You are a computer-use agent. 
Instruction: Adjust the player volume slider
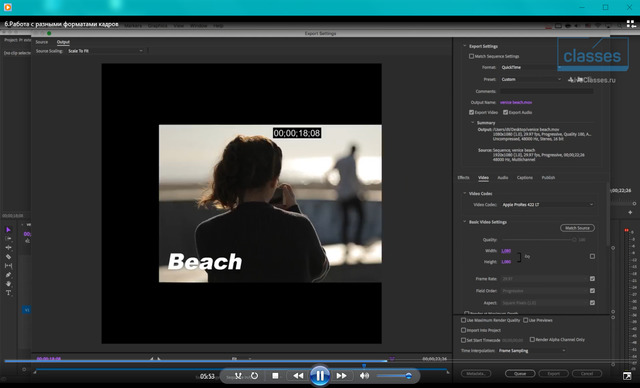[394, 376]
